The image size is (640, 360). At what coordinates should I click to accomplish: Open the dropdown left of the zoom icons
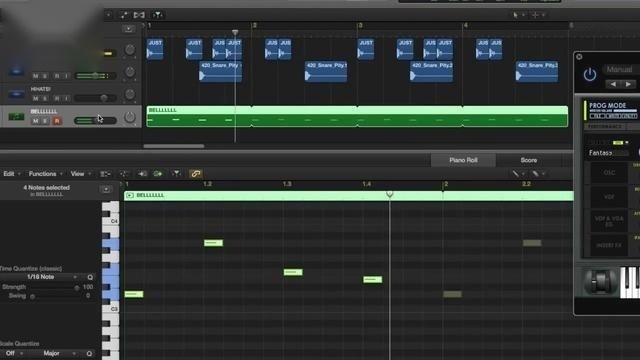tap(109, 15)
